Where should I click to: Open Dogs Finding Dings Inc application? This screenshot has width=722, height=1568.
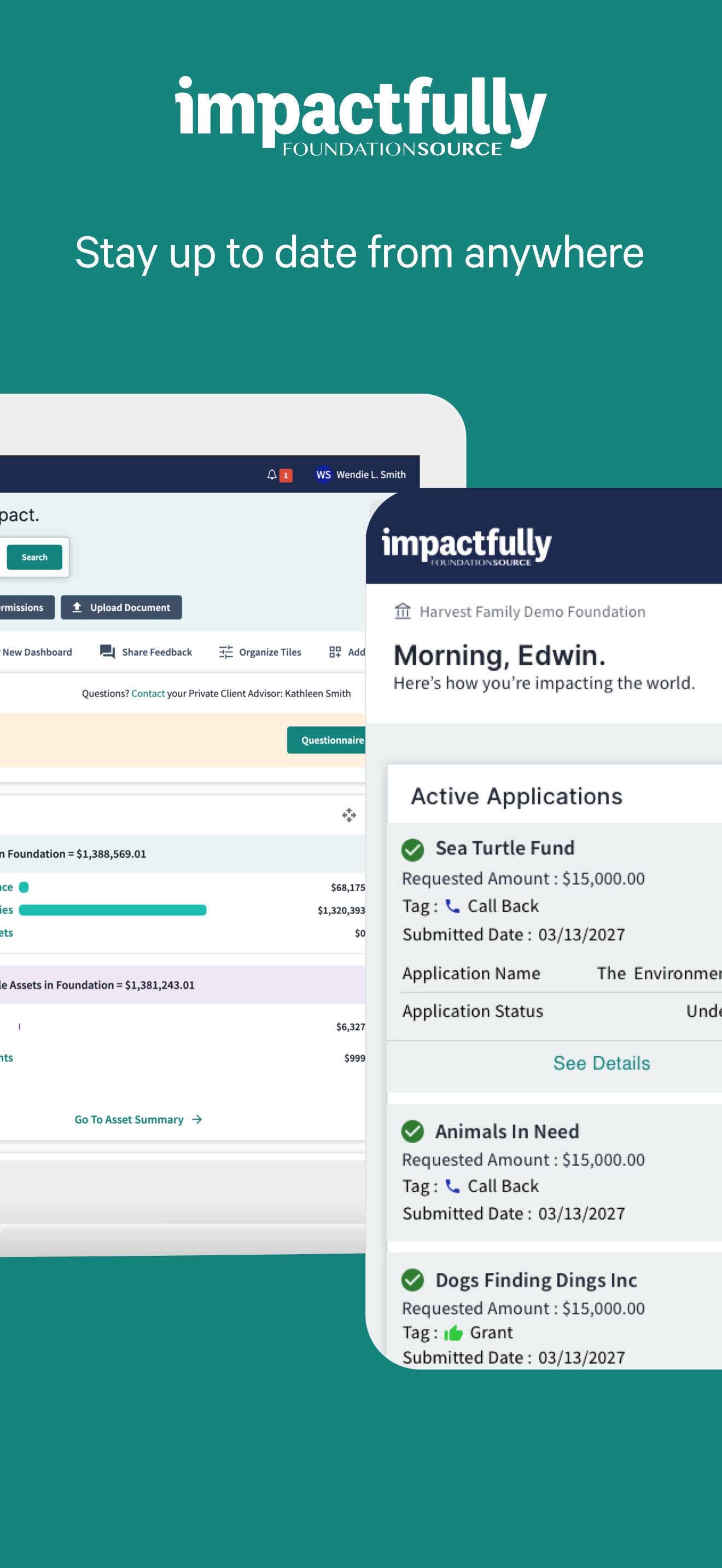pos(535,1280)
